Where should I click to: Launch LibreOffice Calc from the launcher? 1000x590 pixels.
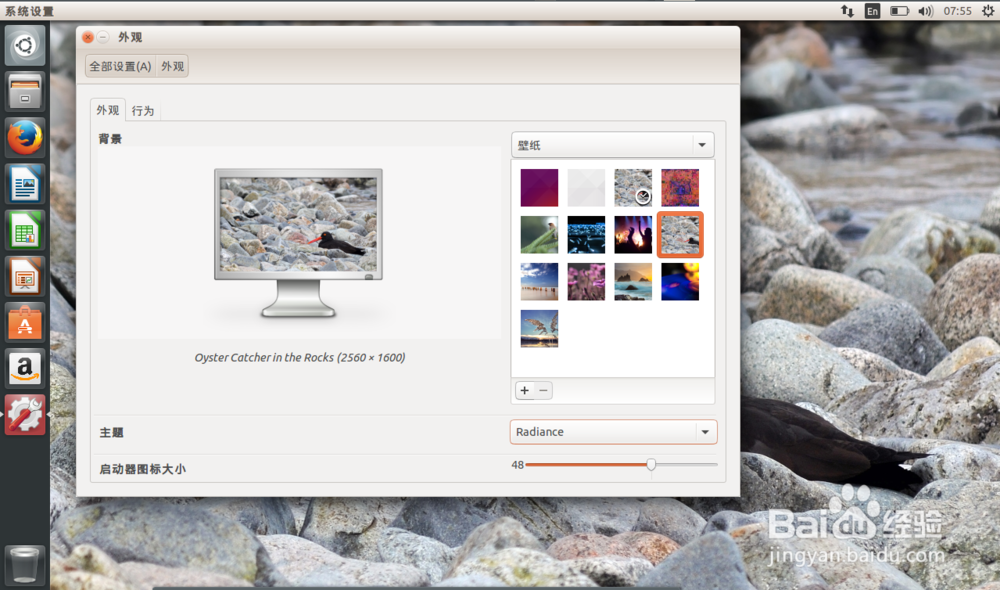(24, 229)
